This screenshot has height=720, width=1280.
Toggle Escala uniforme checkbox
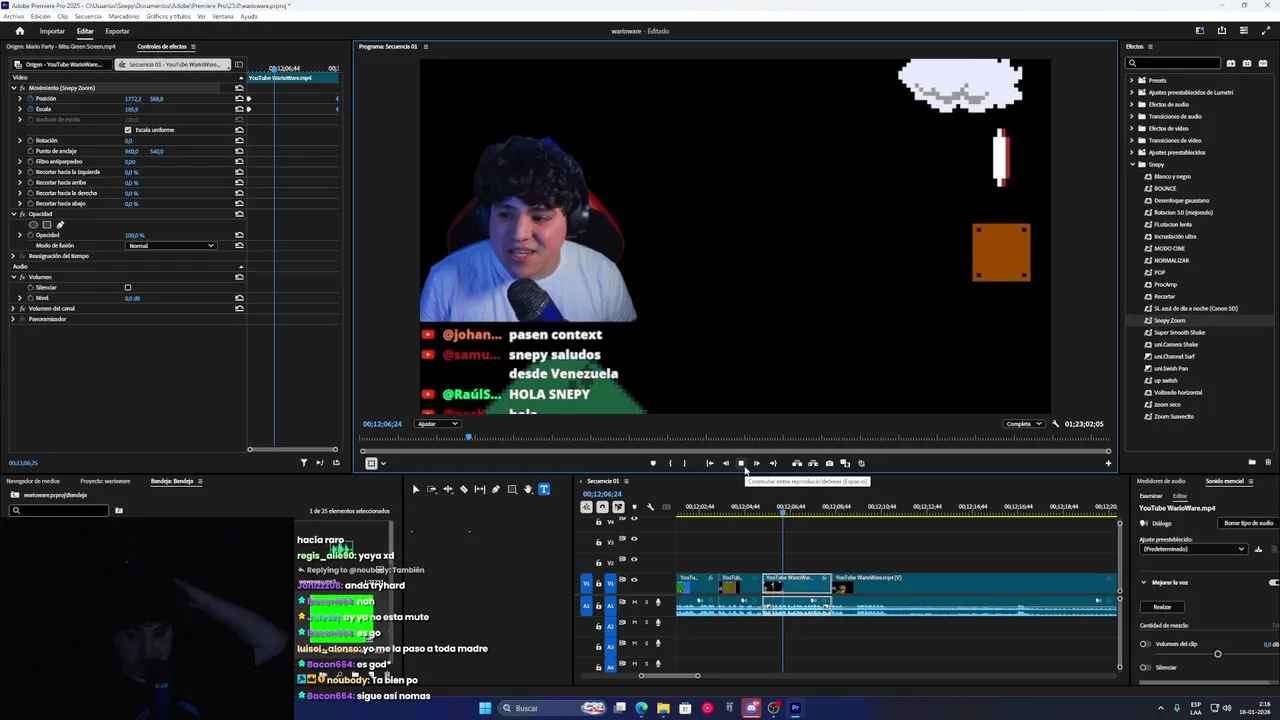128,130
